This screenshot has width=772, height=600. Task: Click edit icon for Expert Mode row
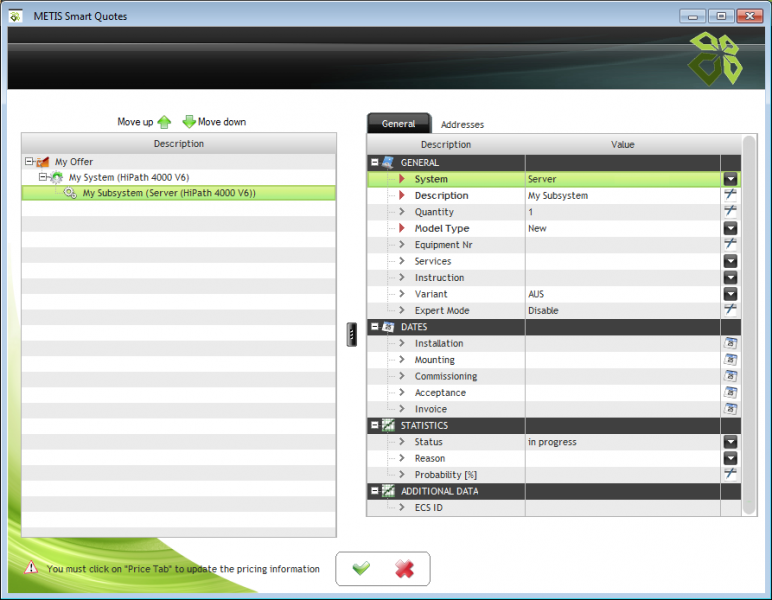click(x=730, y=310)
